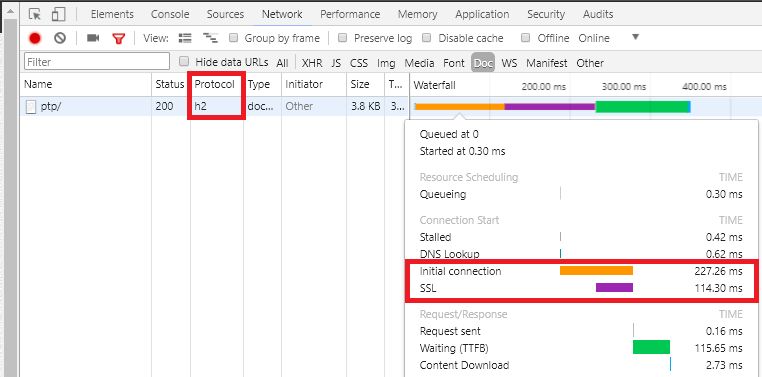This screenshot has height=377, width=762.
Task: Activate the inspect element picker icon
Action: point(35,14)
